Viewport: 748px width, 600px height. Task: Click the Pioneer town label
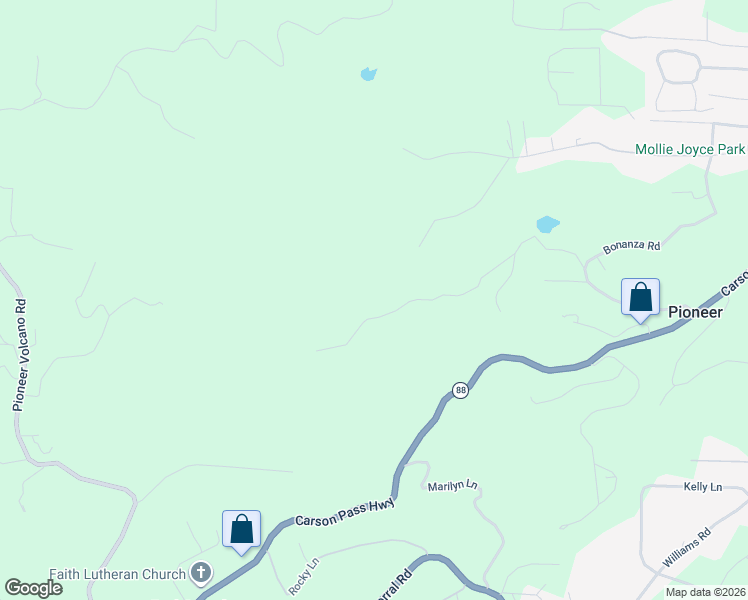point(695,312)
